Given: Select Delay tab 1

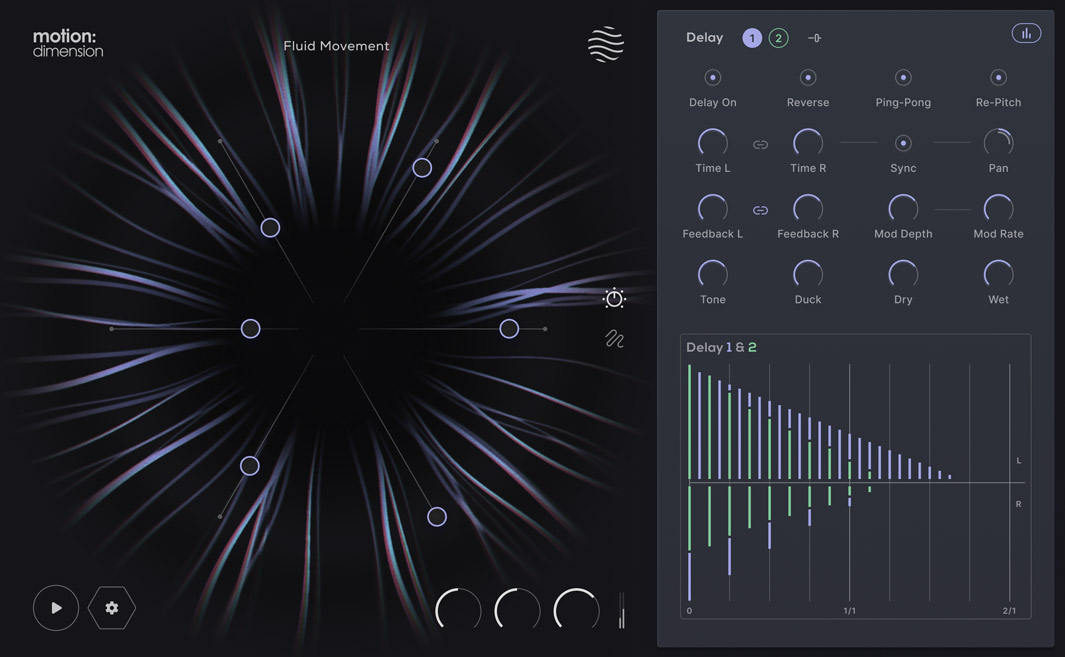Looking at the screenshot, I should click(752, 37).
